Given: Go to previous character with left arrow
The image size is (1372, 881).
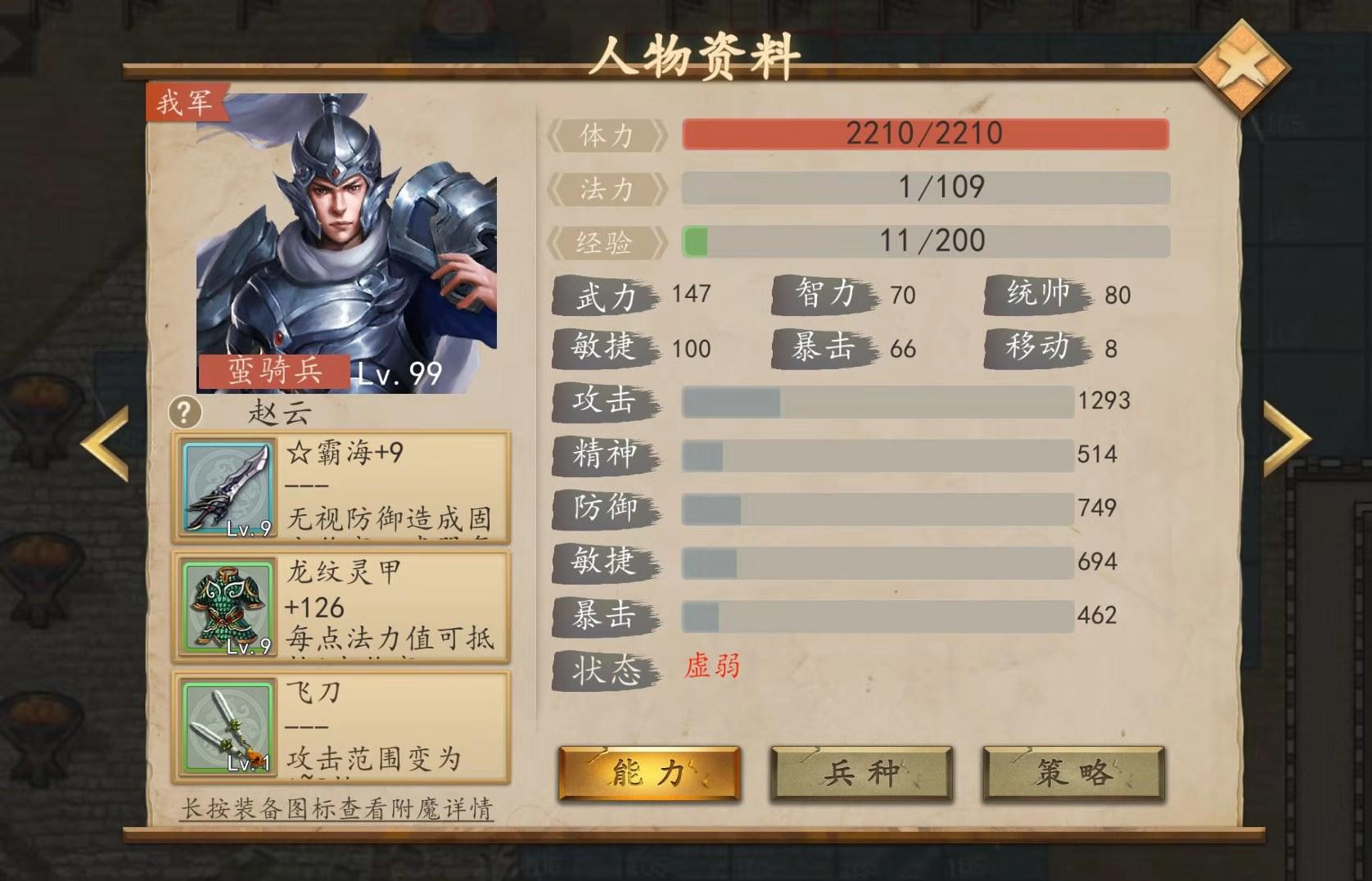Looking at the screenshot, I should pos(106,442).
